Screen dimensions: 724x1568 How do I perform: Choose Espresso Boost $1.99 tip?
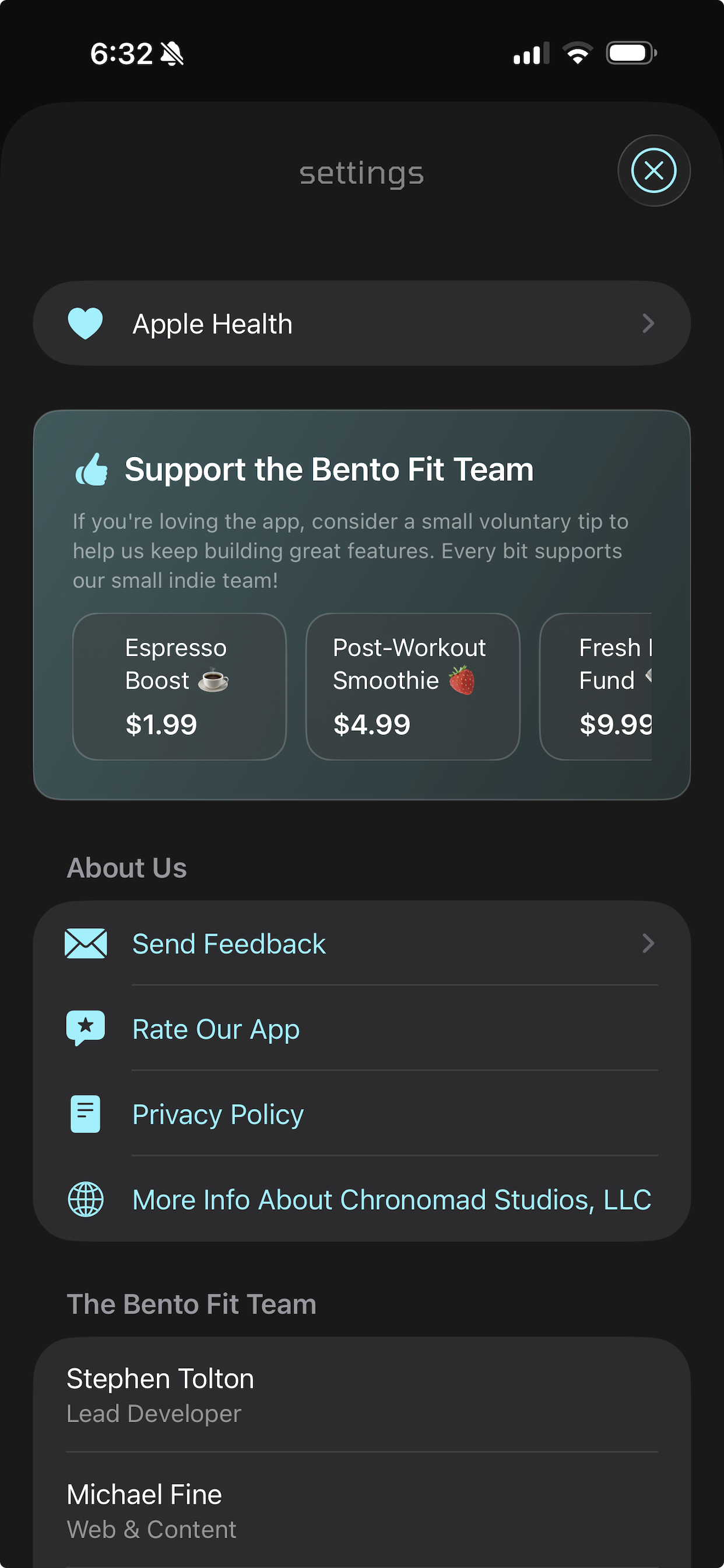point(179,686)
